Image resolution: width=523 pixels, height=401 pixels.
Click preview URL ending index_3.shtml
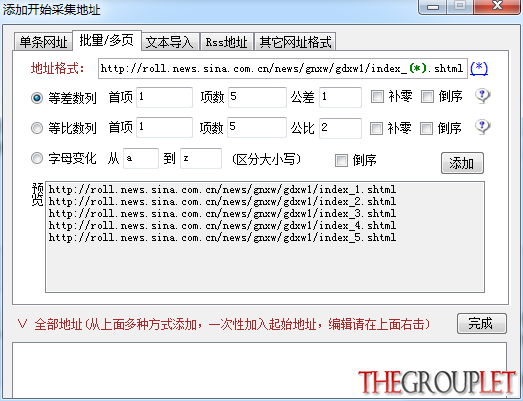pos(222,214)
